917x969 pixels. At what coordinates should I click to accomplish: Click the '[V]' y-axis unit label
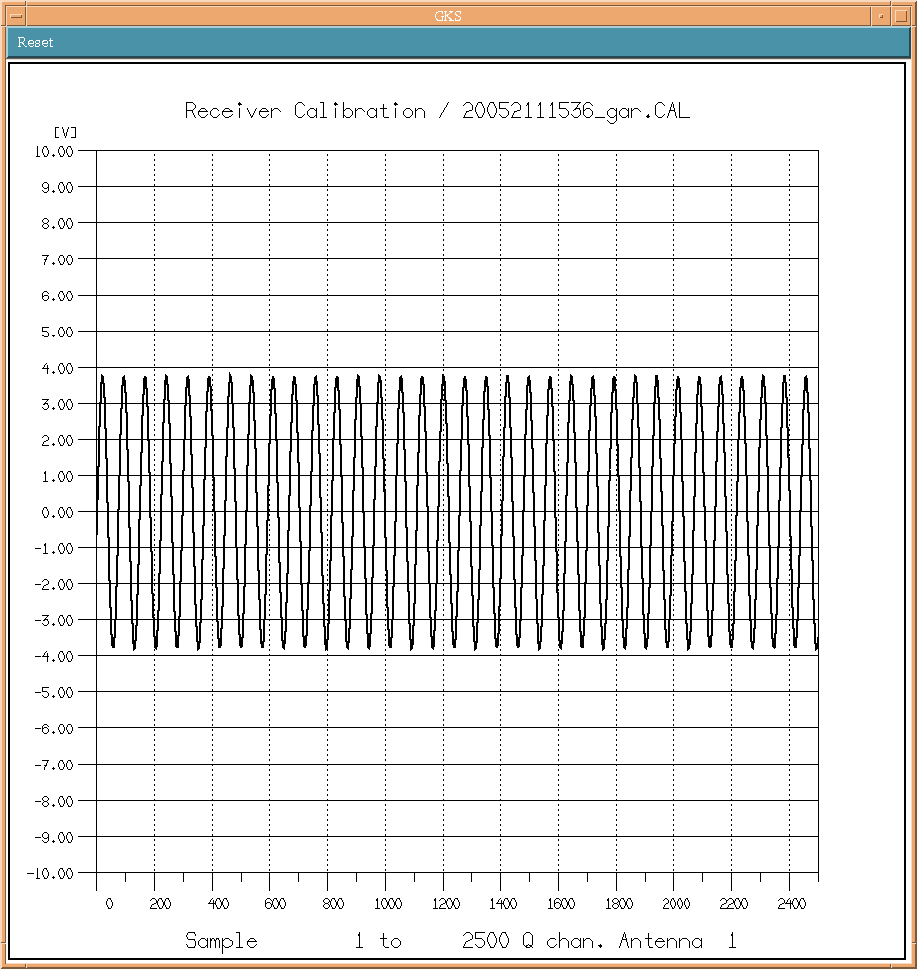[65, 132]
